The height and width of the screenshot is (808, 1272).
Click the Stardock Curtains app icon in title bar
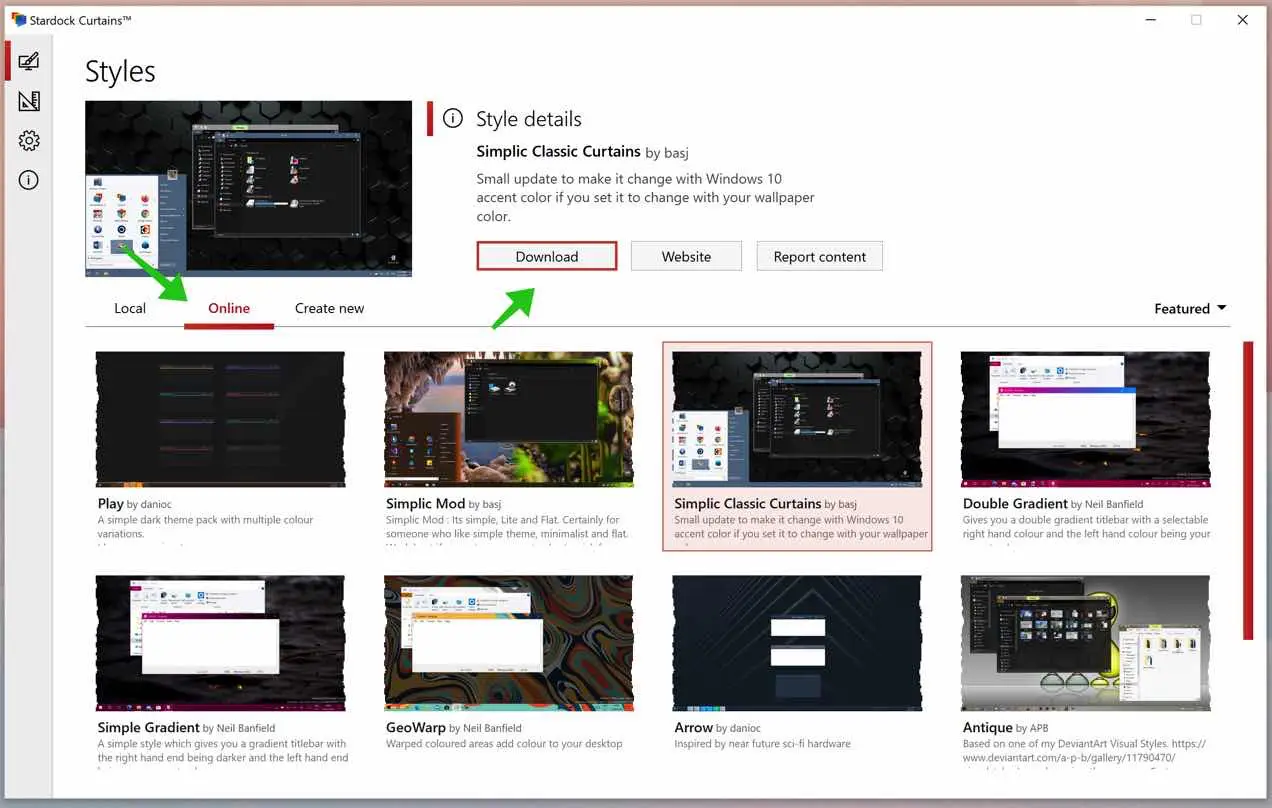[x=19, y=20]
